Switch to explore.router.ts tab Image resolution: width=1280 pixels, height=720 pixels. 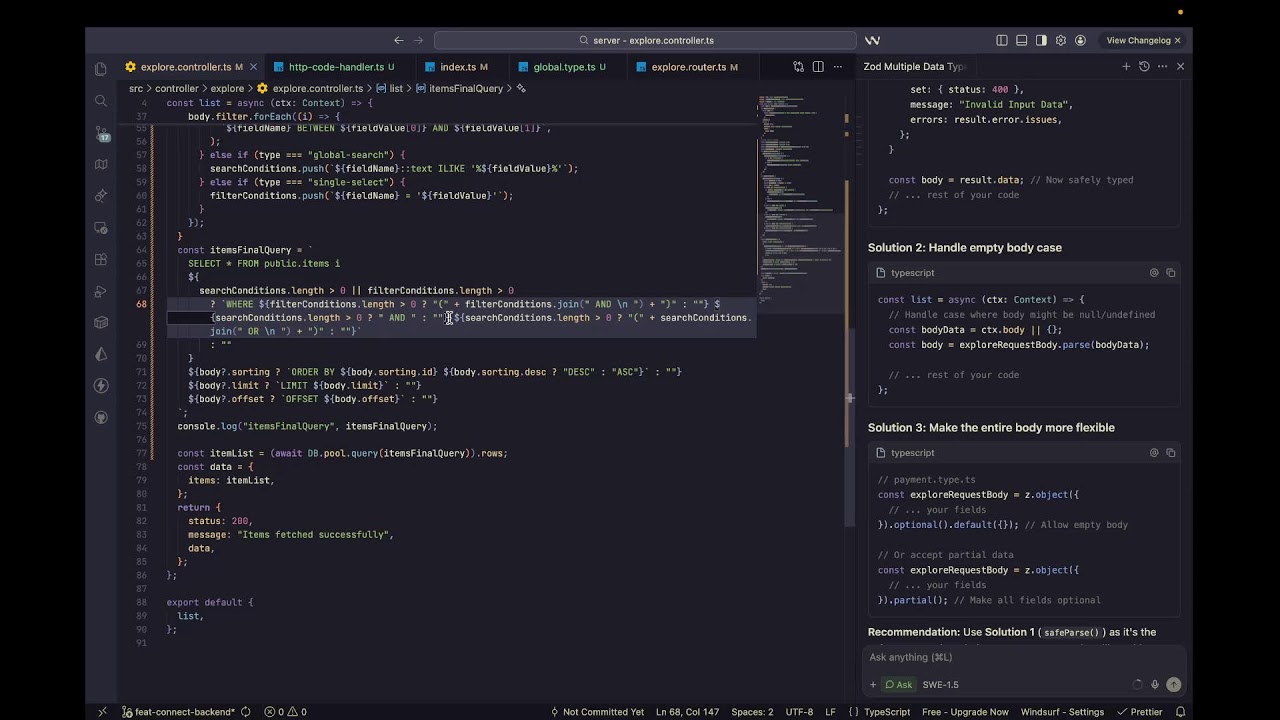[689, 67]
